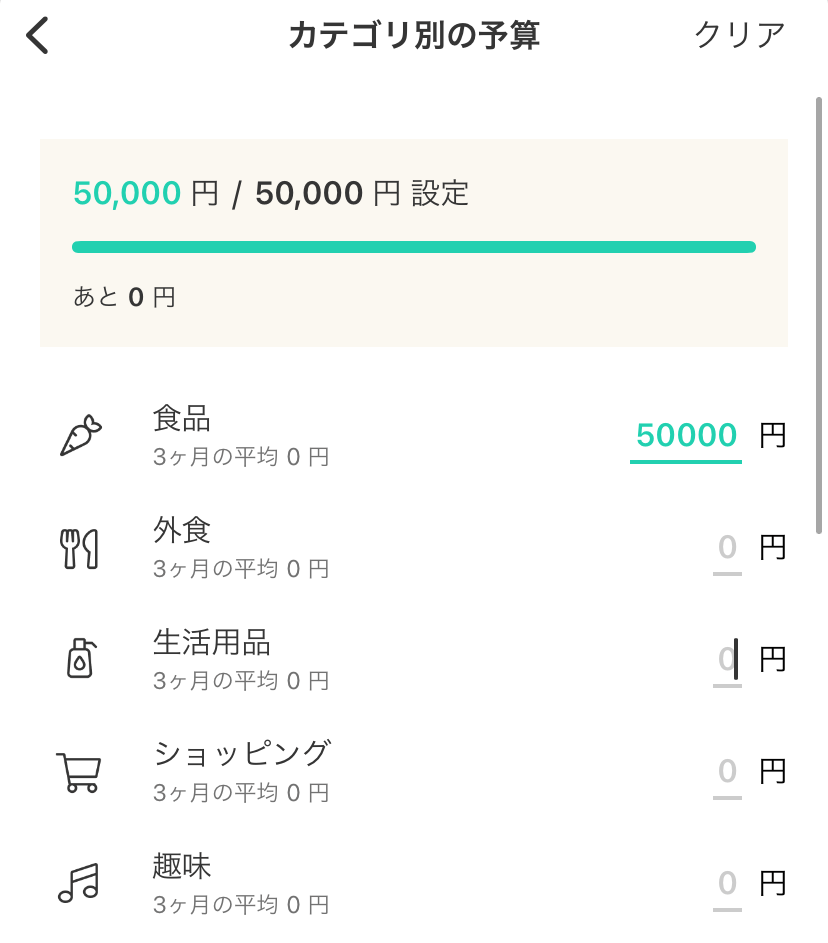Click the 生活用品 budget amount field
The image size is (828, 943).
click(727, 660)
